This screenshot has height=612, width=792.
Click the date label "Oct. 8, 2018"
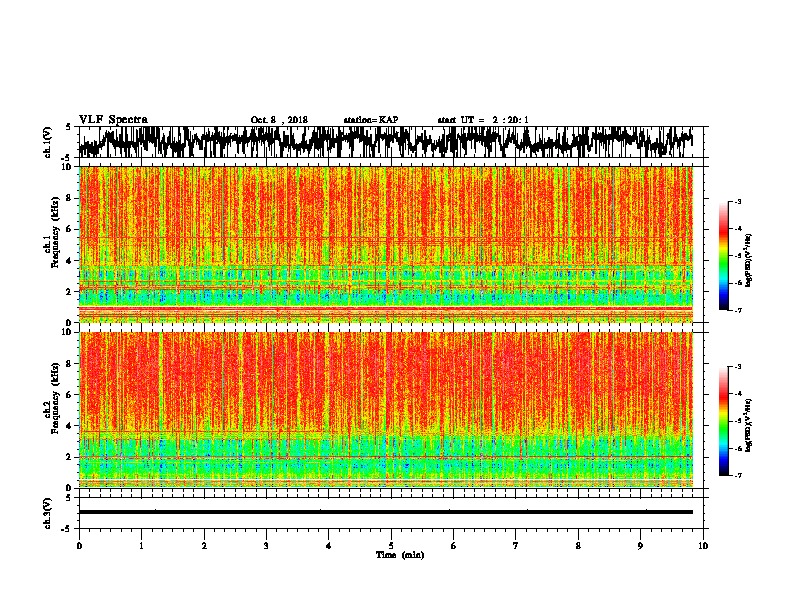pos(279,120)
